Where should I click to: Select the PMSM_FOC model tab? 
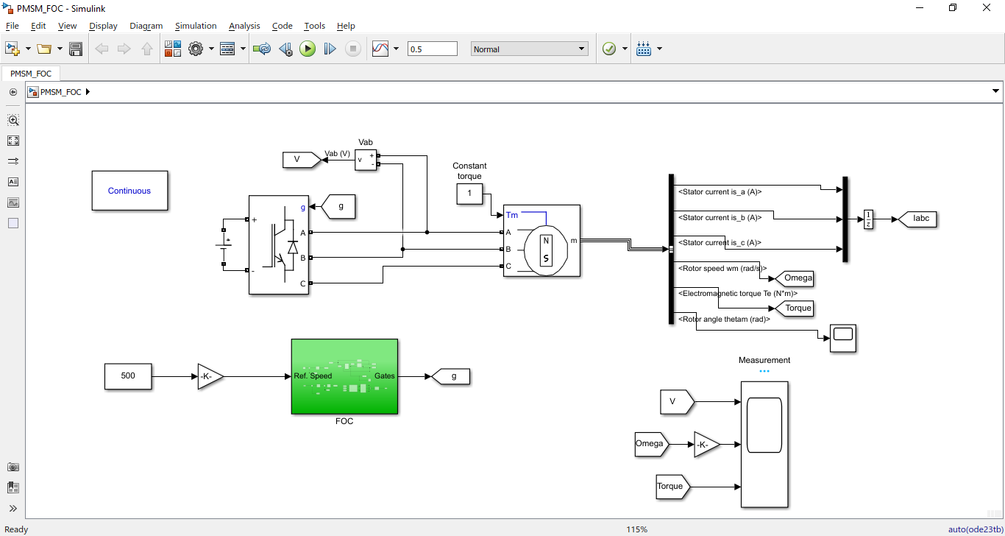31,73
